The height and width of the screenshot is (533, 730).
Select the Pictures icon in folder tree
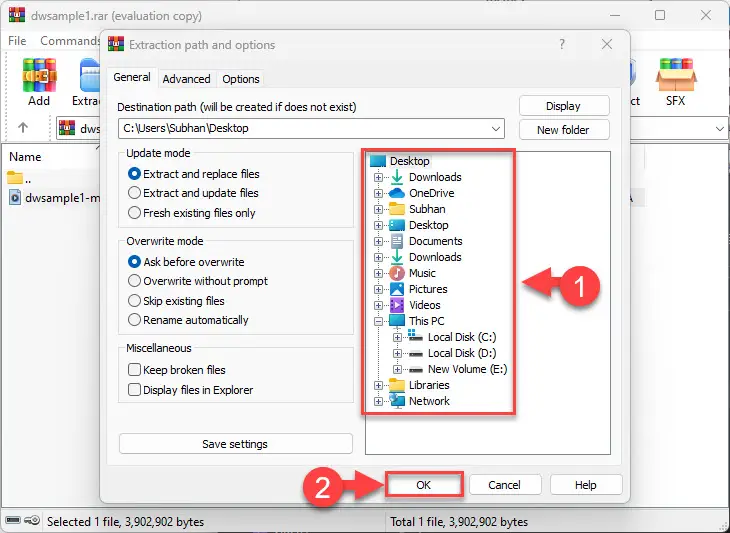397,289
